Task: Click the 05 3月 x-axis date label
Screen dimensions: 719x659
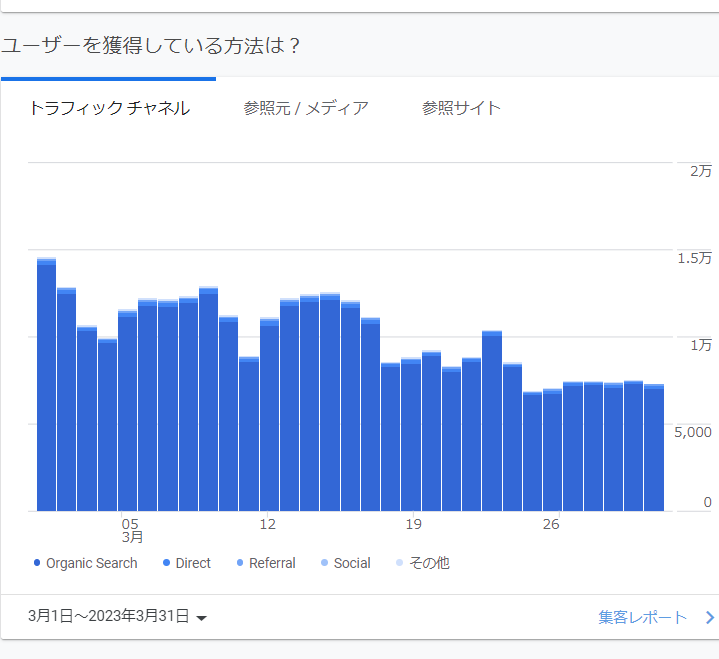Action: coord(132,530)
